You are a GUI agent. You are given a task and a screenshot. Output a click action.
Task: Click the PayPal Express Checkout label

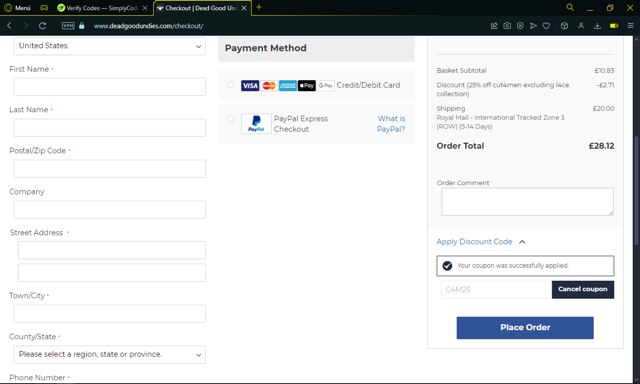301,124
